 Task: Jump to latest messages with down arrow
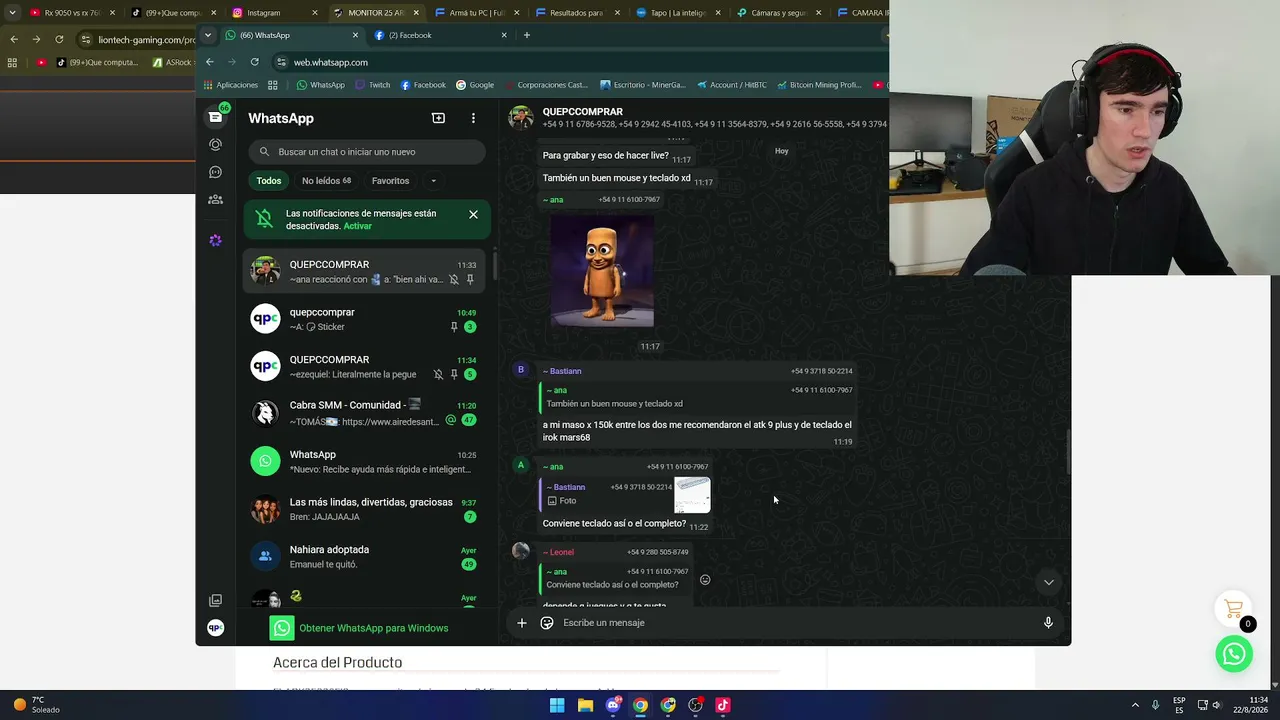1048,582
